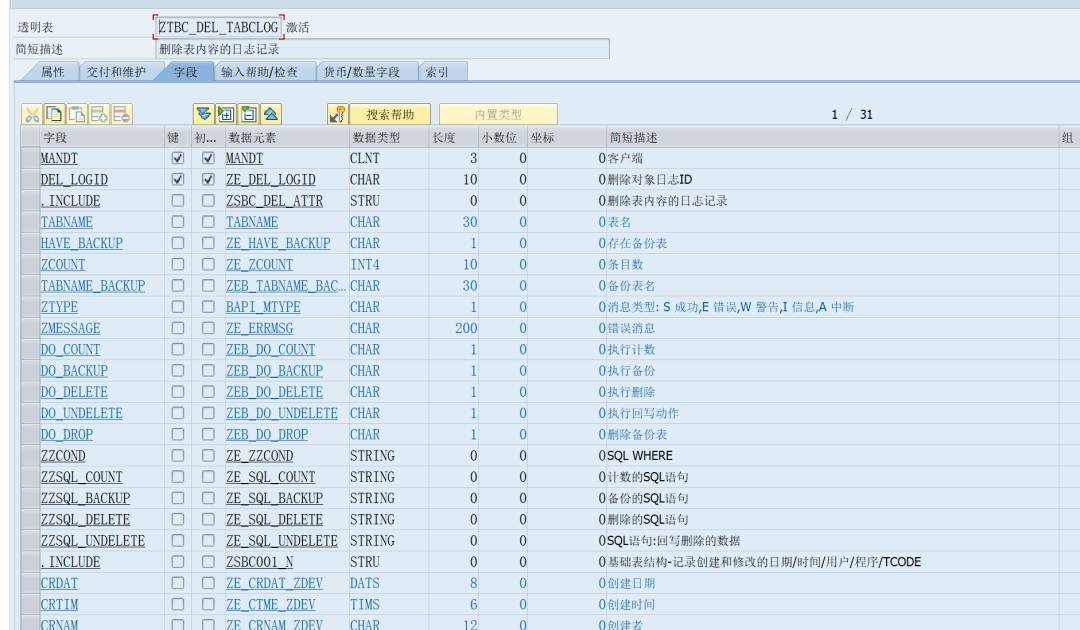Click the Expand include plus icon

click(226, 114)
